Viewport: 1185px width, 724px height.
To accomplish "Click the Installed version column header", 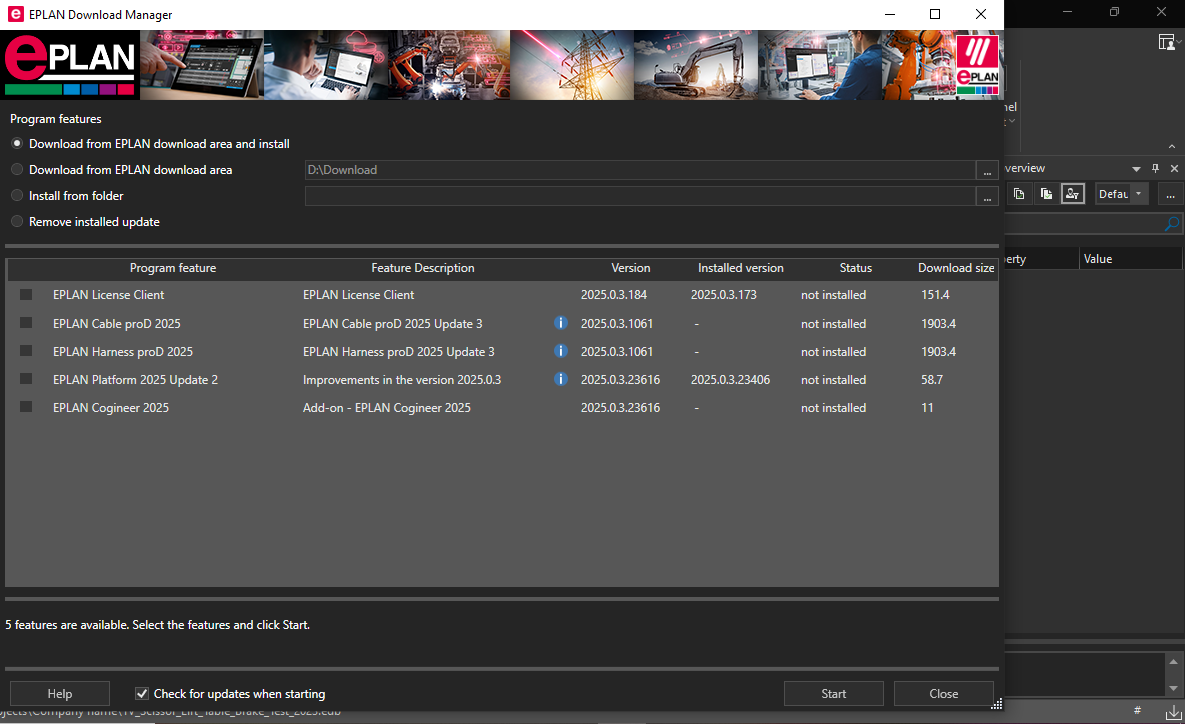I will 741,268.
